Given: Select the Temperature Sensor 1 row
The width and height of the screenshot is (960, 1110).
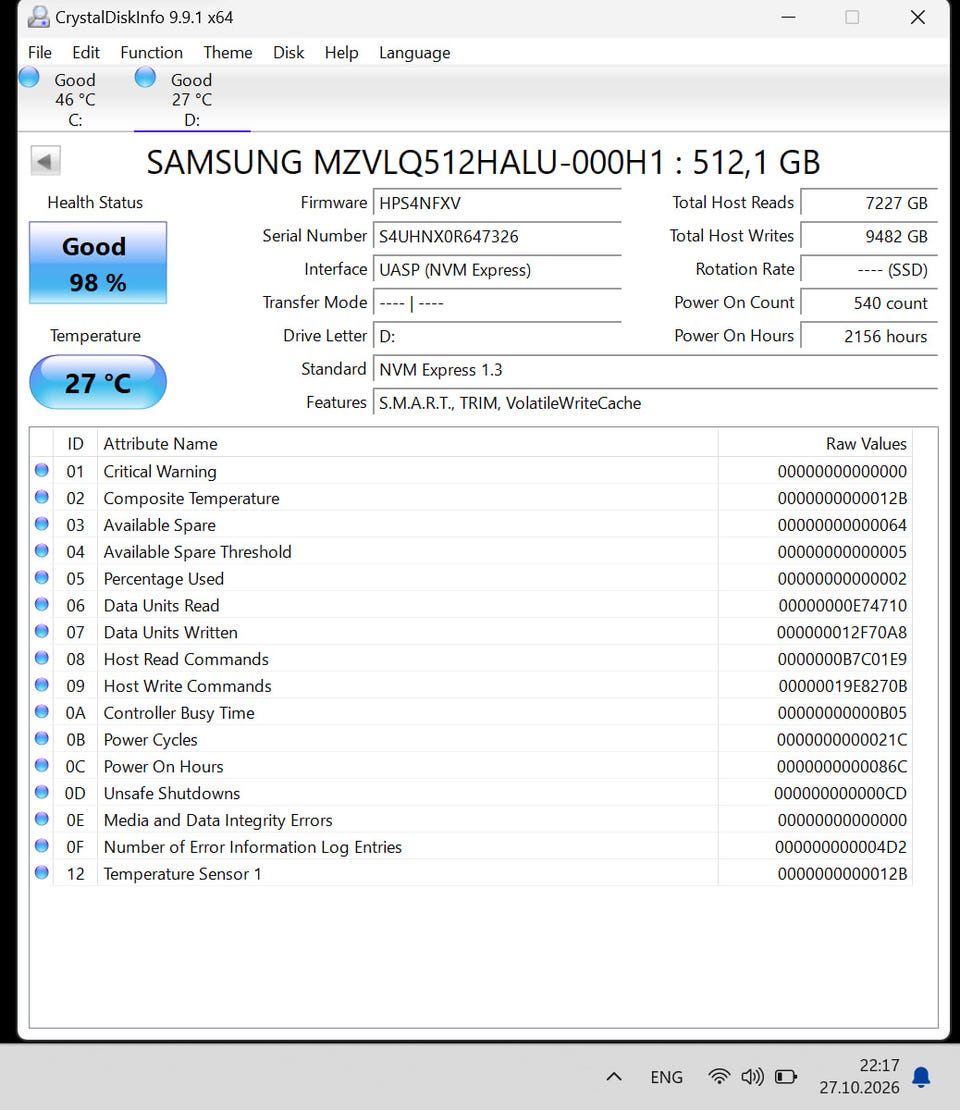Looking at the screenshot, I should (471, 874).
